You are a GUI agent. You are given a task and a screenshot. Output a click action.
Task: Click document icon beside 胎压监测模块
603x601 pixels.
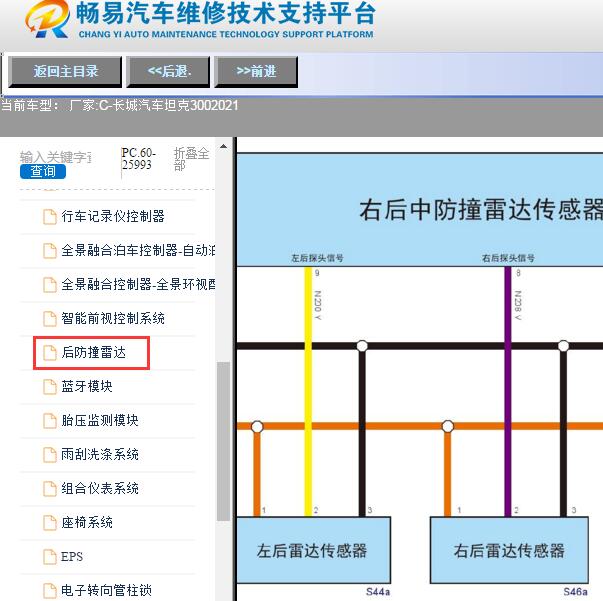coord(50,420)
